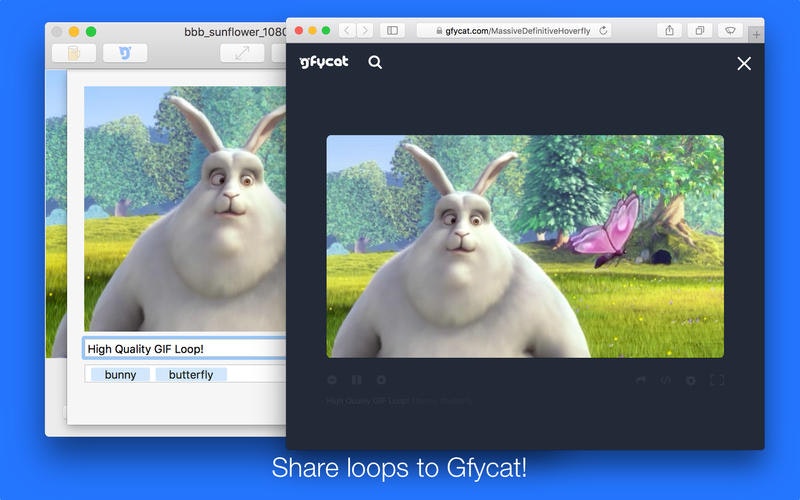Viewport: 800px width, 500px height.
Task: Click the faint share arrow under the video
Action: click(x=641, y=380)
